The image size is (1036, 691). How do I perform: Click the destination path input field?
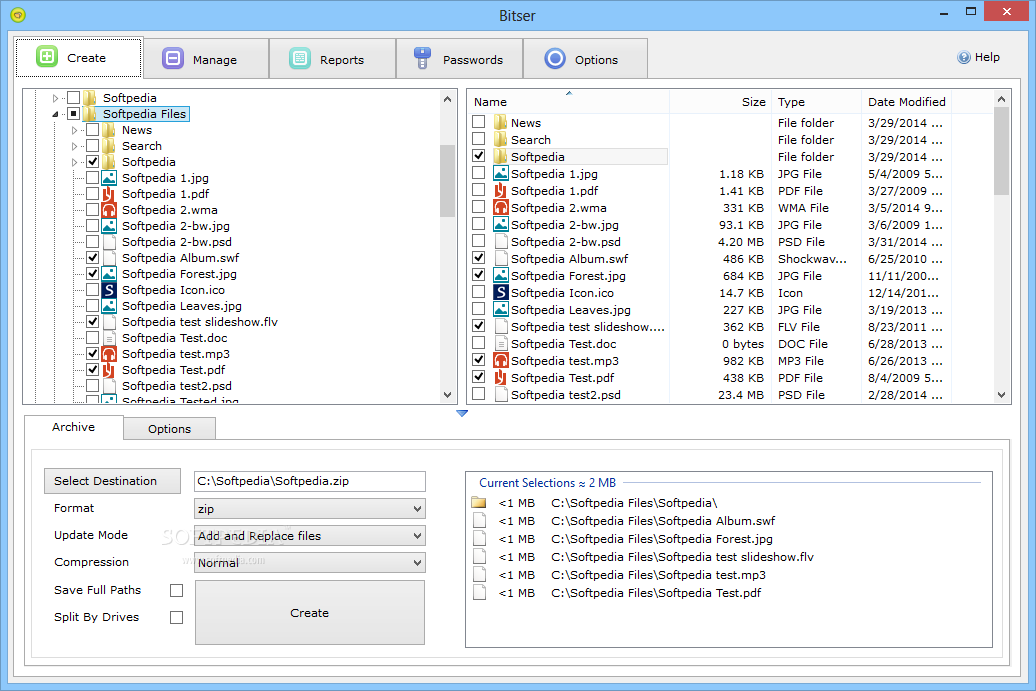click(x=310, y=481)
